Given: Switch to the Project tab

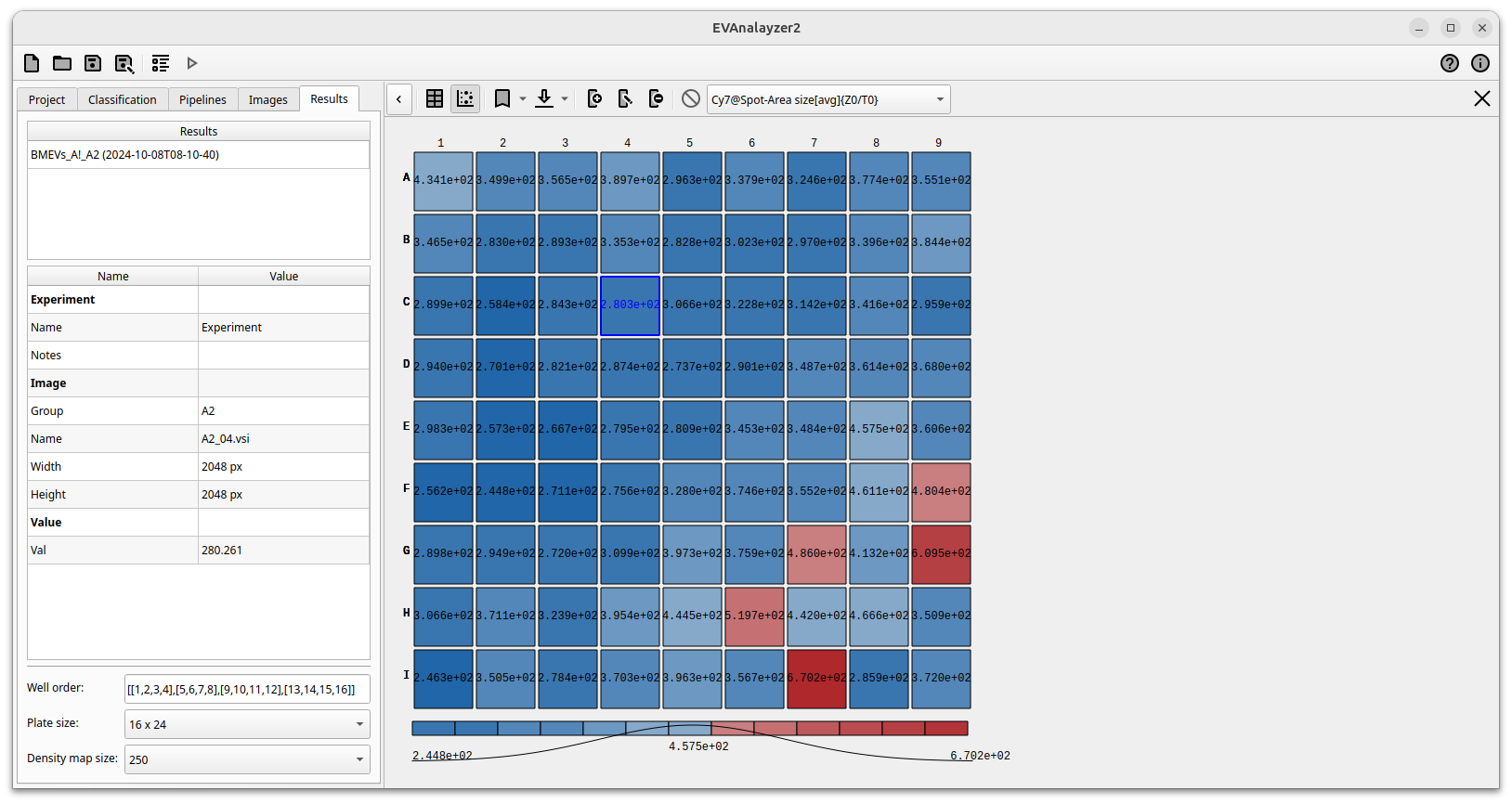Looking at the screenshot, I should (x=46, y=99).
